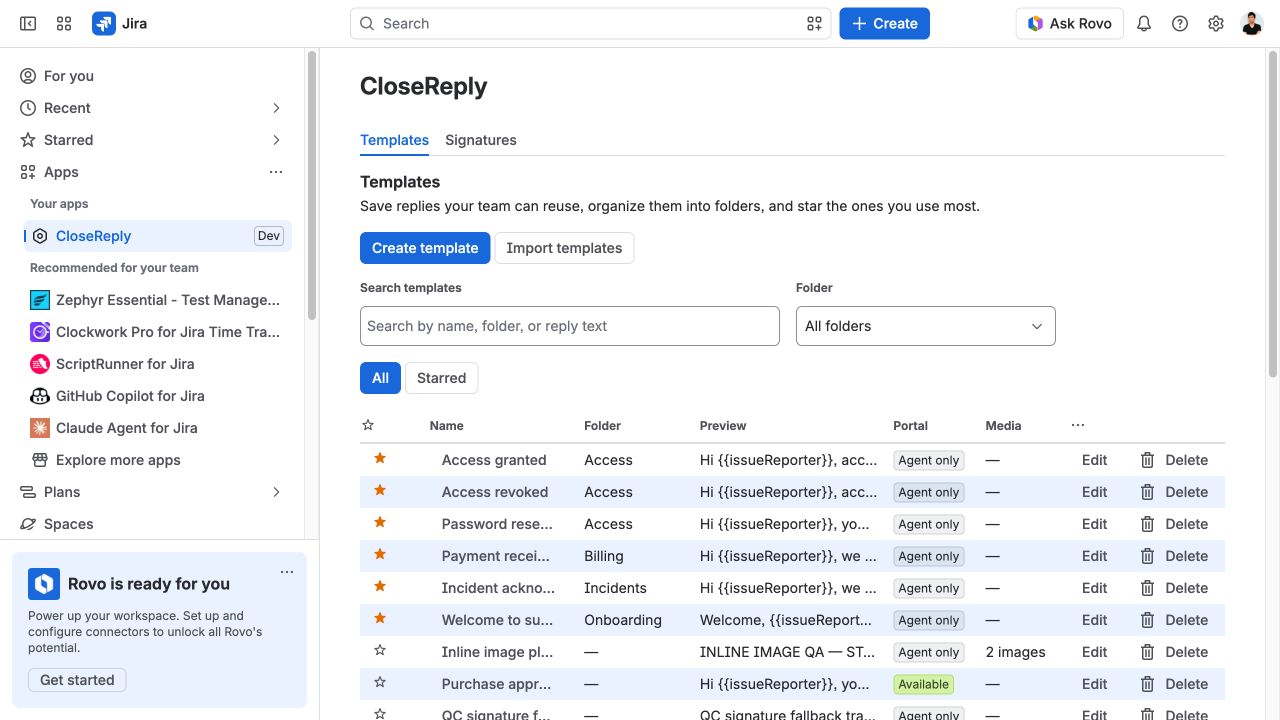The width and height of the screenshot is (1280, 720).
Task: Expand the Starred menu chevron
Action: (276, 140)
